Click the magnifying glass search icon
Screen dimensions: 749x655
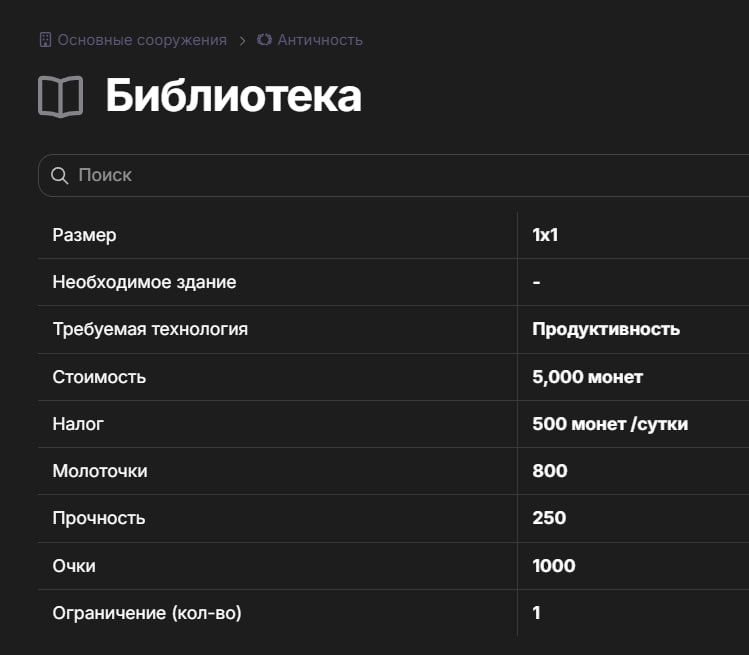coord(60,175)
